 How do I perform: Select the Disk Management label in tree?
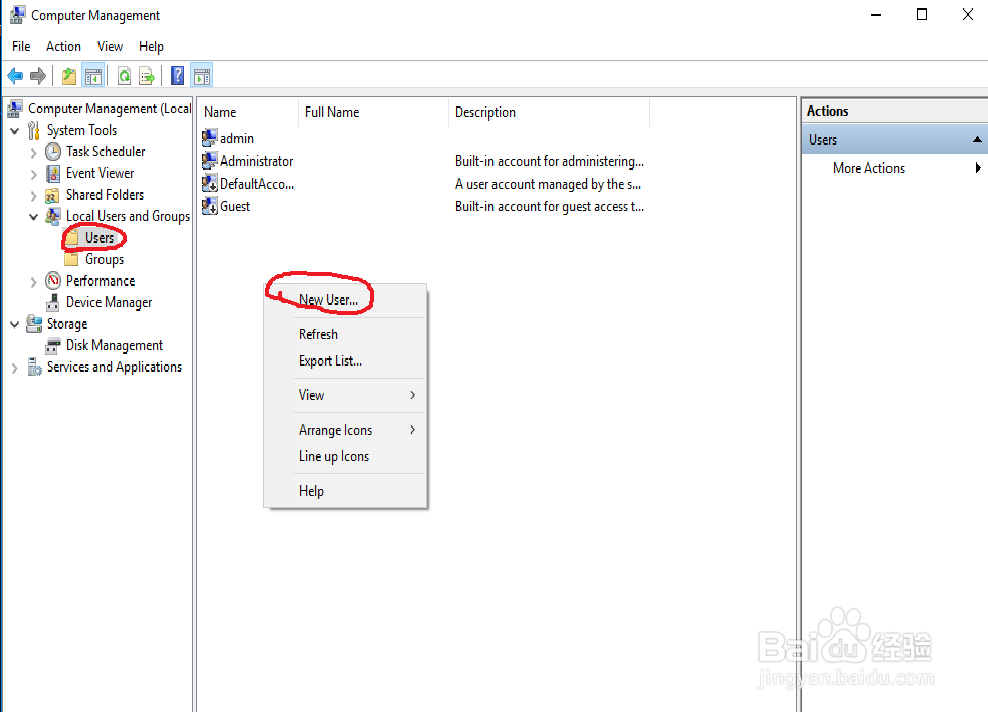click(x=114, y=345)
